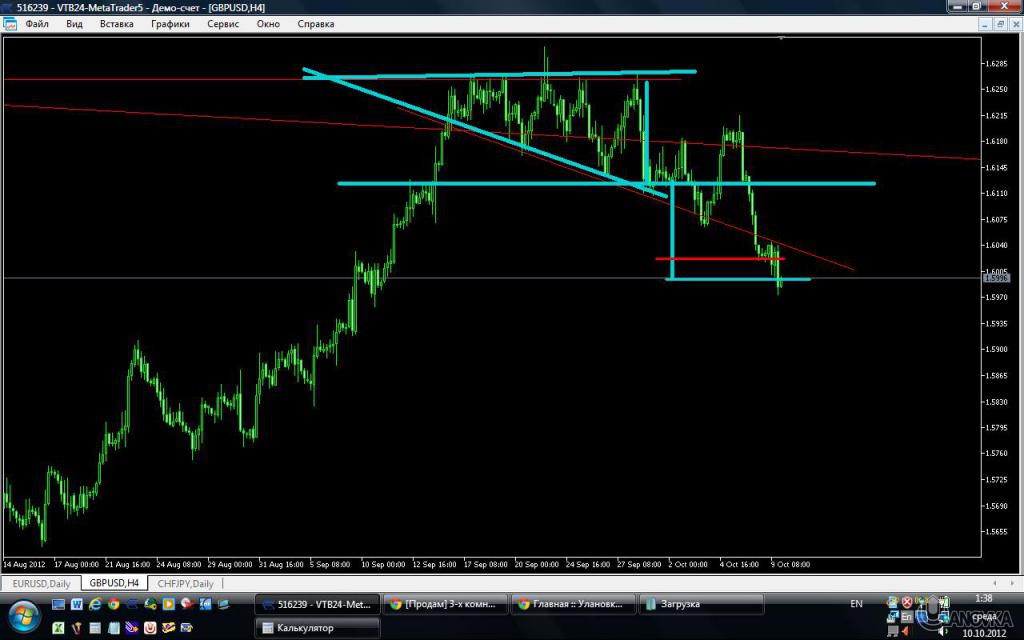
Task: Open the Справка menu
Action: pos(315,24)
